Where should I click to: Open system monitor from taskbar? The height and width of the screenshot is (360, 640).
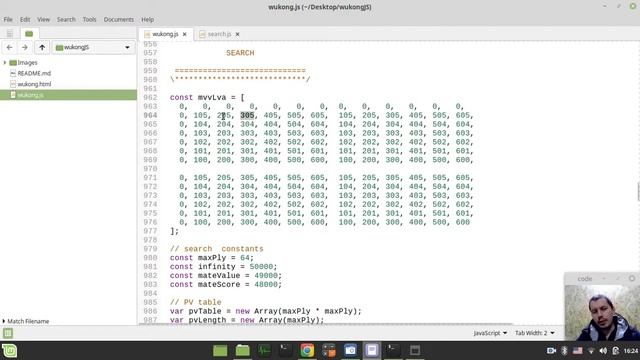click(264, 351)
